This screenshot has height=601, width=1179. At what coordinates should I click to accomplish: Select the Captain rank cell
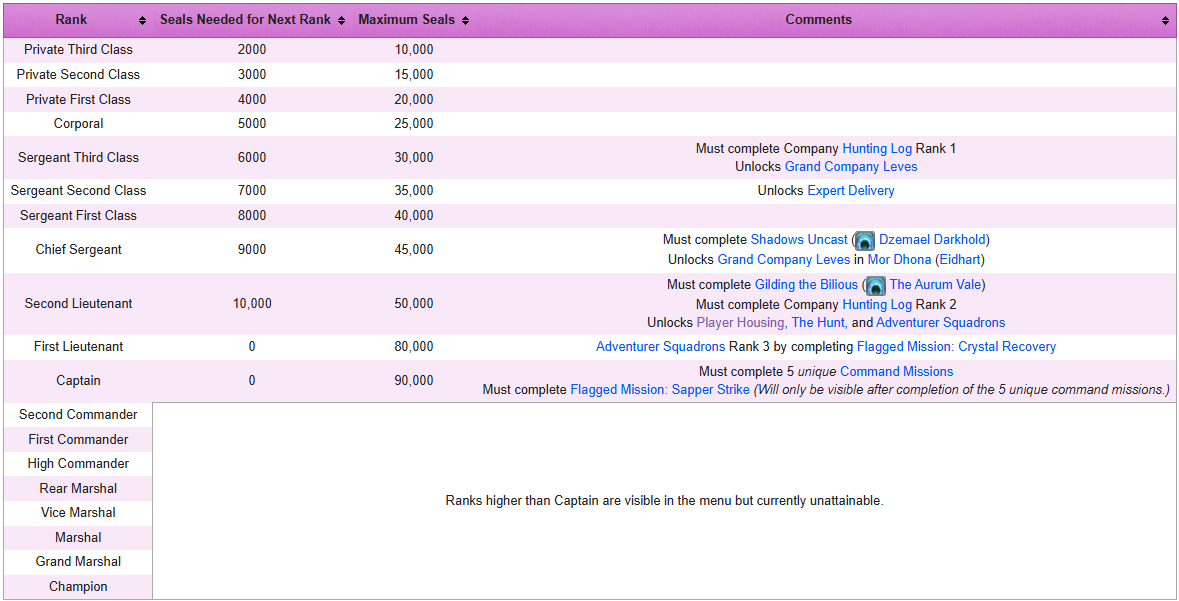78,381
